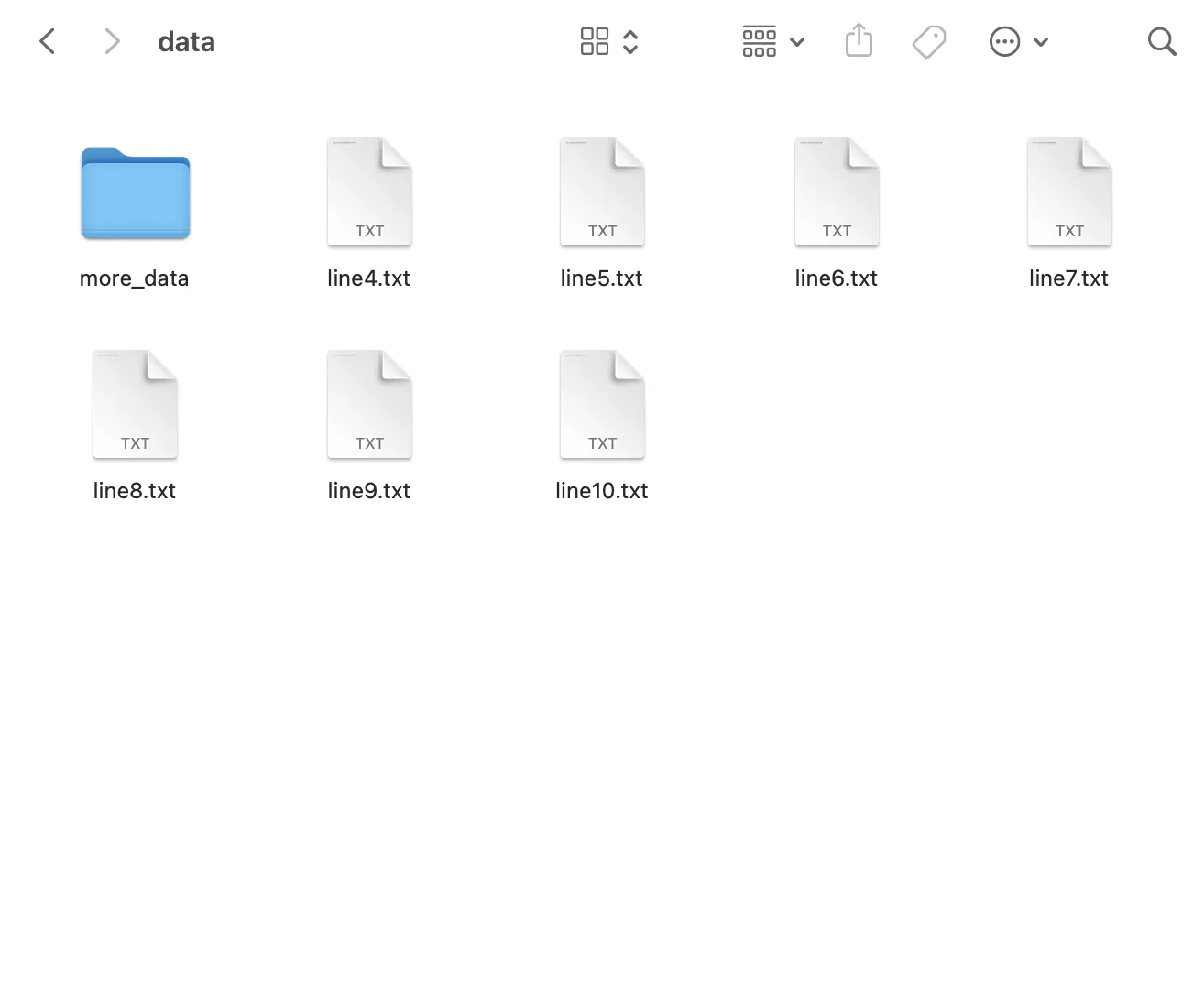Select the more_data folder icon
Viewport: 1204px width, 982px height.
135,193
